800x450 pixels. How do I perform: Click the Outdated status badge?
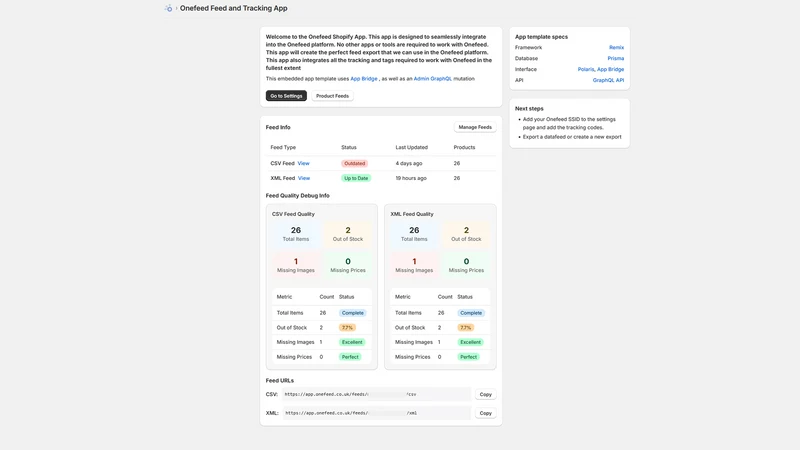355,163
